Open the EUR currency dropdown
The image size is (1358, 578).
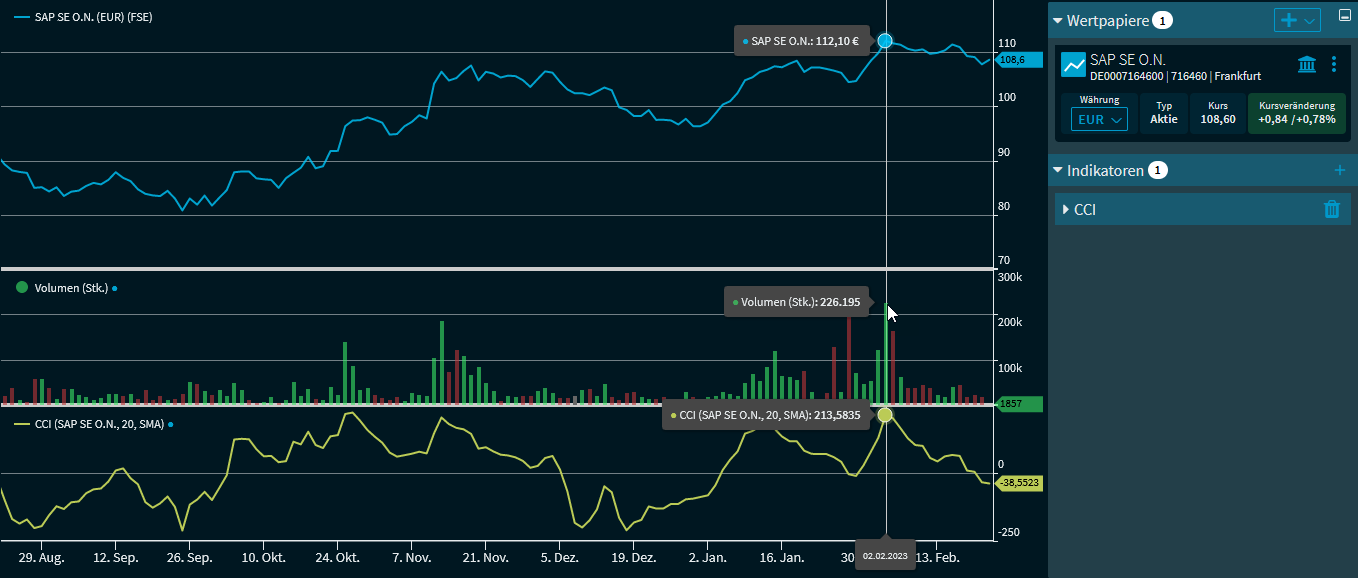tap(1099, 119)
